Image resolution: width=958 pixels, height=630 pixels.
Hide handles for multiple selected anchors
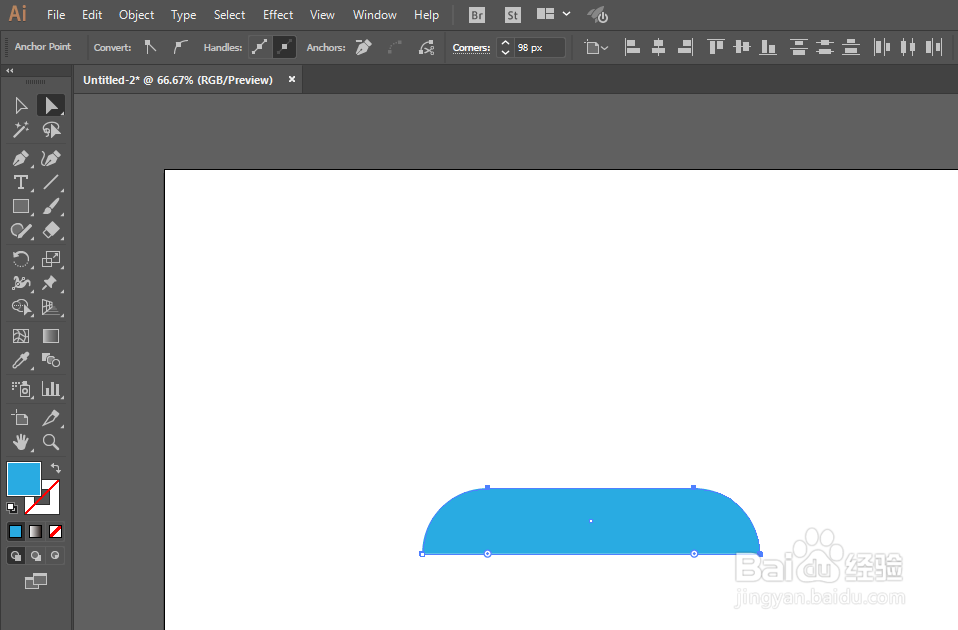coord(284,47)
